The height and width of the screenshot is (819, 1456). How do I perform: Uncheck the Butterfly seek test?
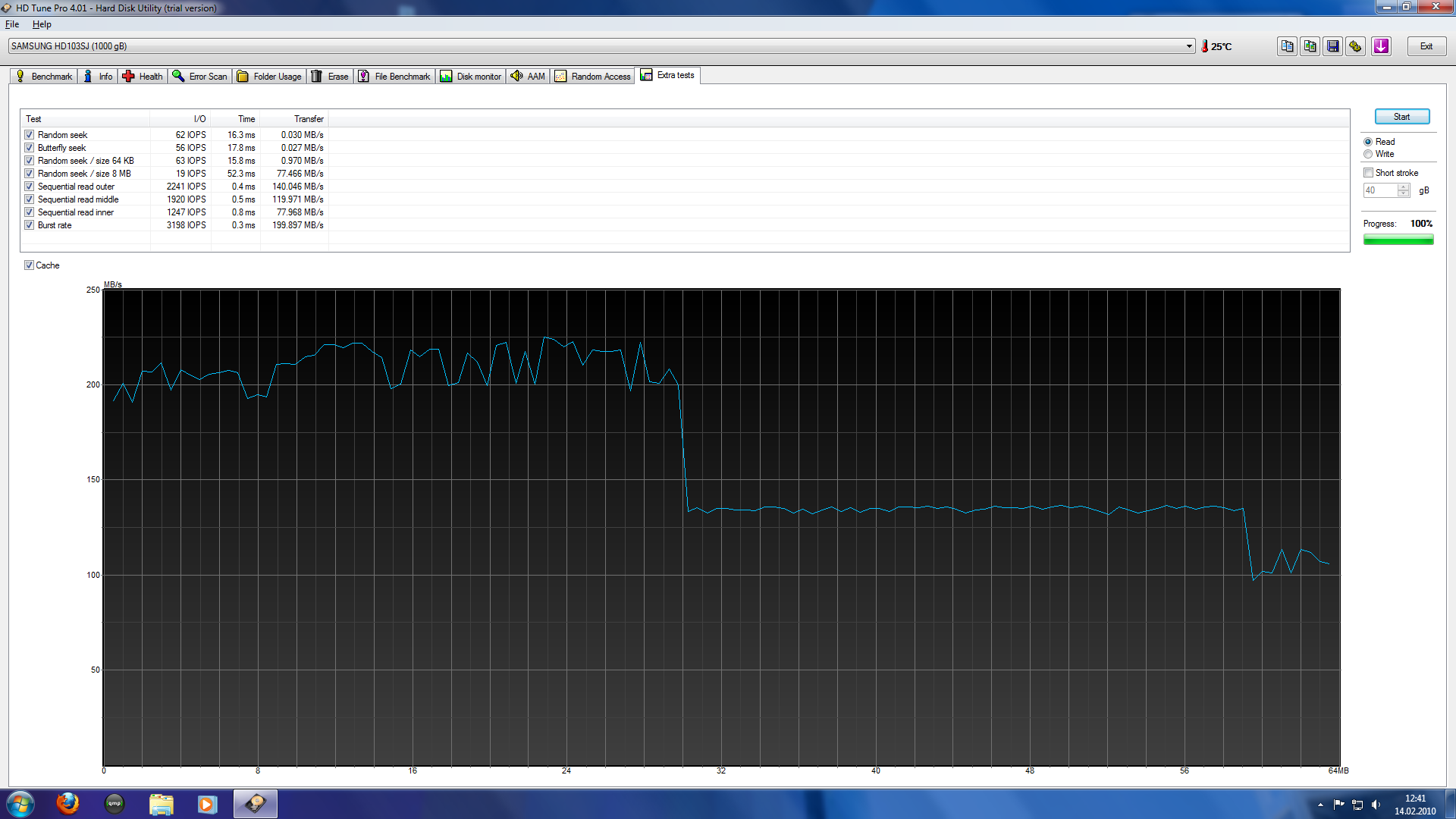[30, 148]
